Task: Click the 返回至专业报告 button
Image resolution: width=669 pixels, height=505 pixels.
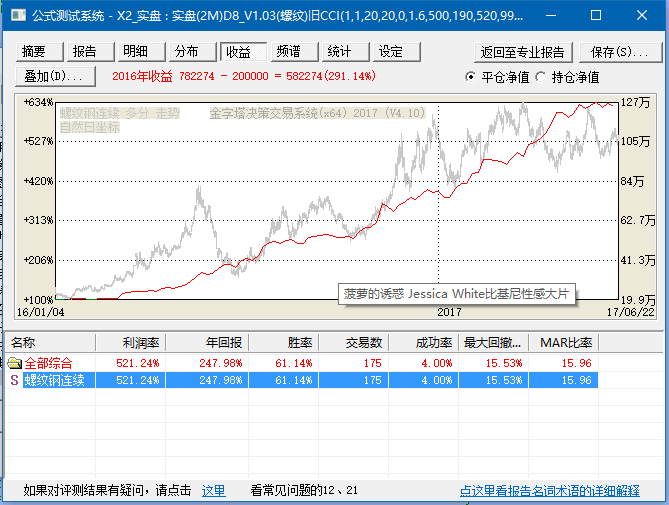Action: [x=521, y=52]
